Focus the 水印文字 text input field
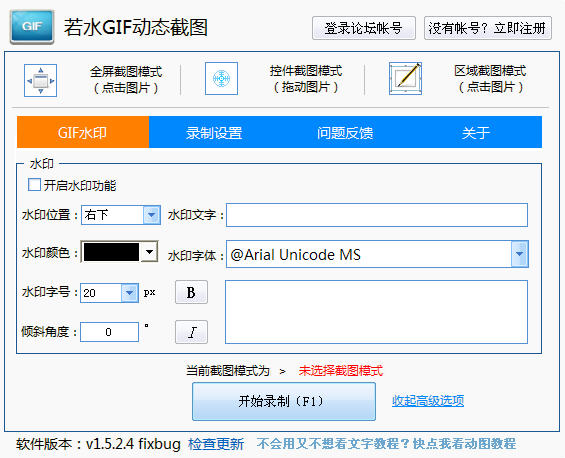The width and height of the screenshot is (565, 458). pyautogui.click(x=377, y=215)
